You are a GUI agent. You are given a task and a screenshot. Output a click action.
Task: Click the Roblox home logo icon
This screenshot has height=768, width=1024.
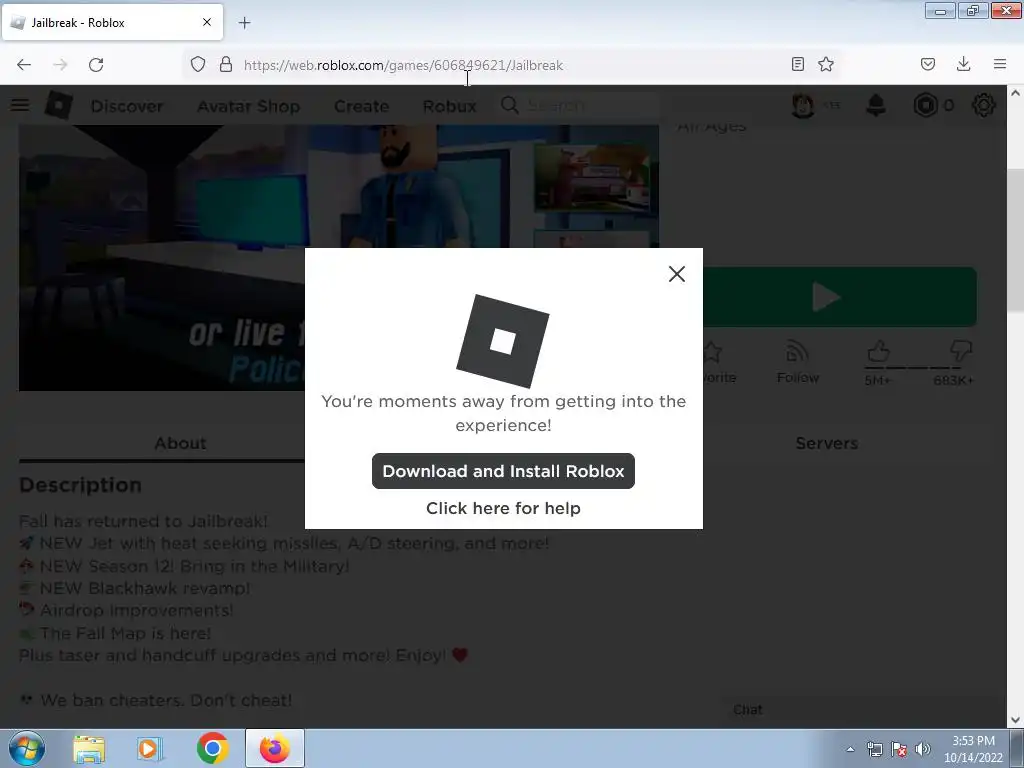pos(59,105)
